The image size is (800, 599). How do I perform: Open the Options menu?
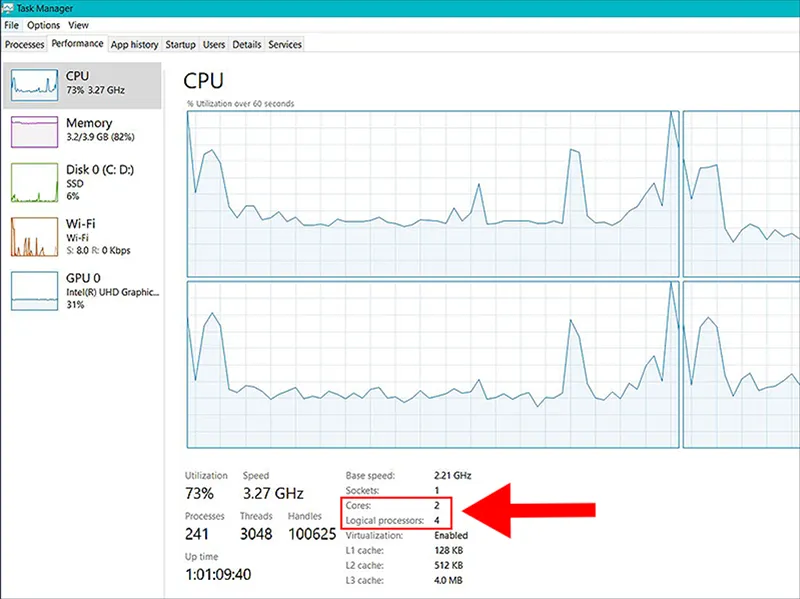coord(43,25)
